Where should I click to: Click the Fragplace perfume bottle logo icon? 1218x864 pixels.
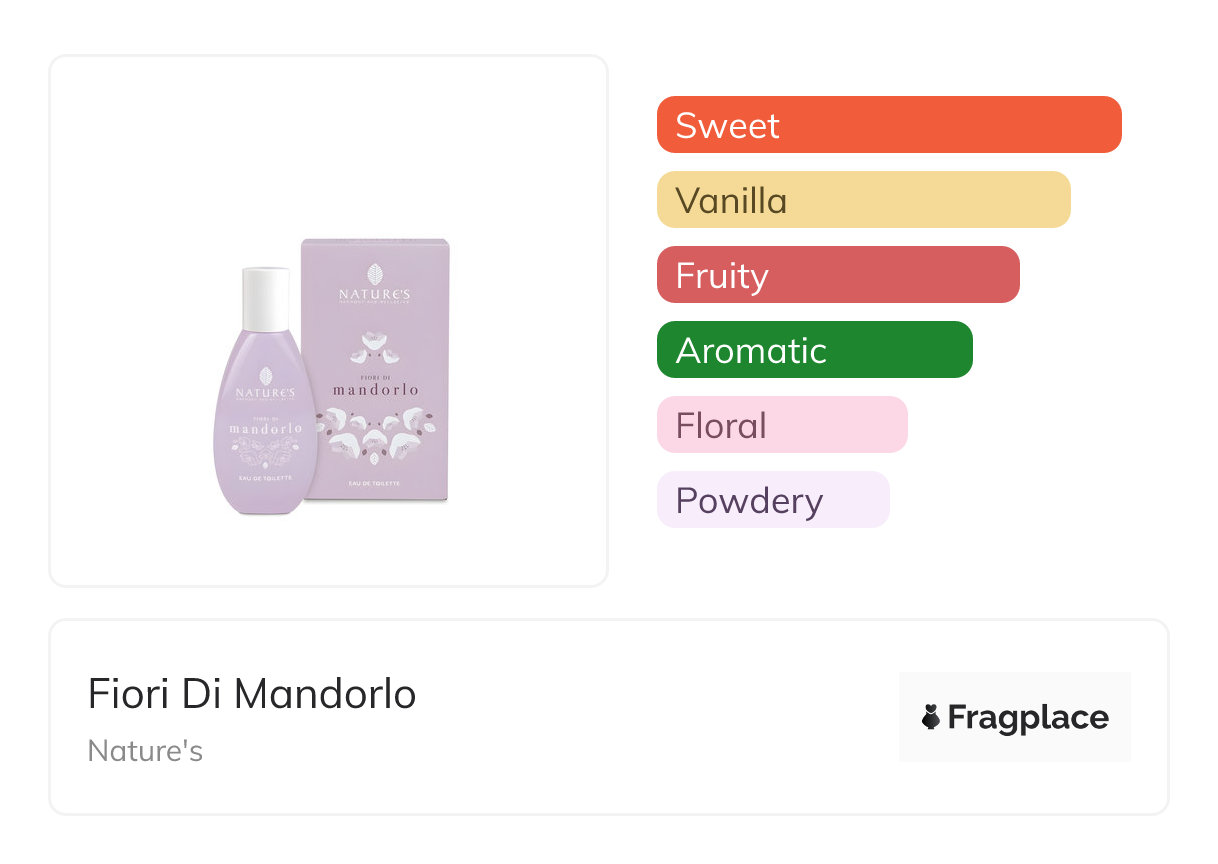click(931, 717)
